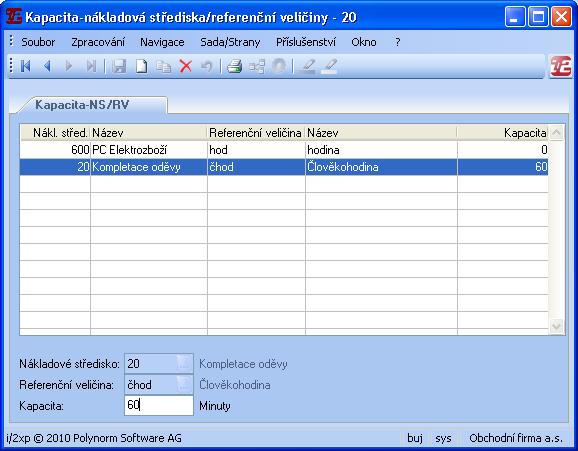Open the Zpracování menu

click(x=98, y=42)
